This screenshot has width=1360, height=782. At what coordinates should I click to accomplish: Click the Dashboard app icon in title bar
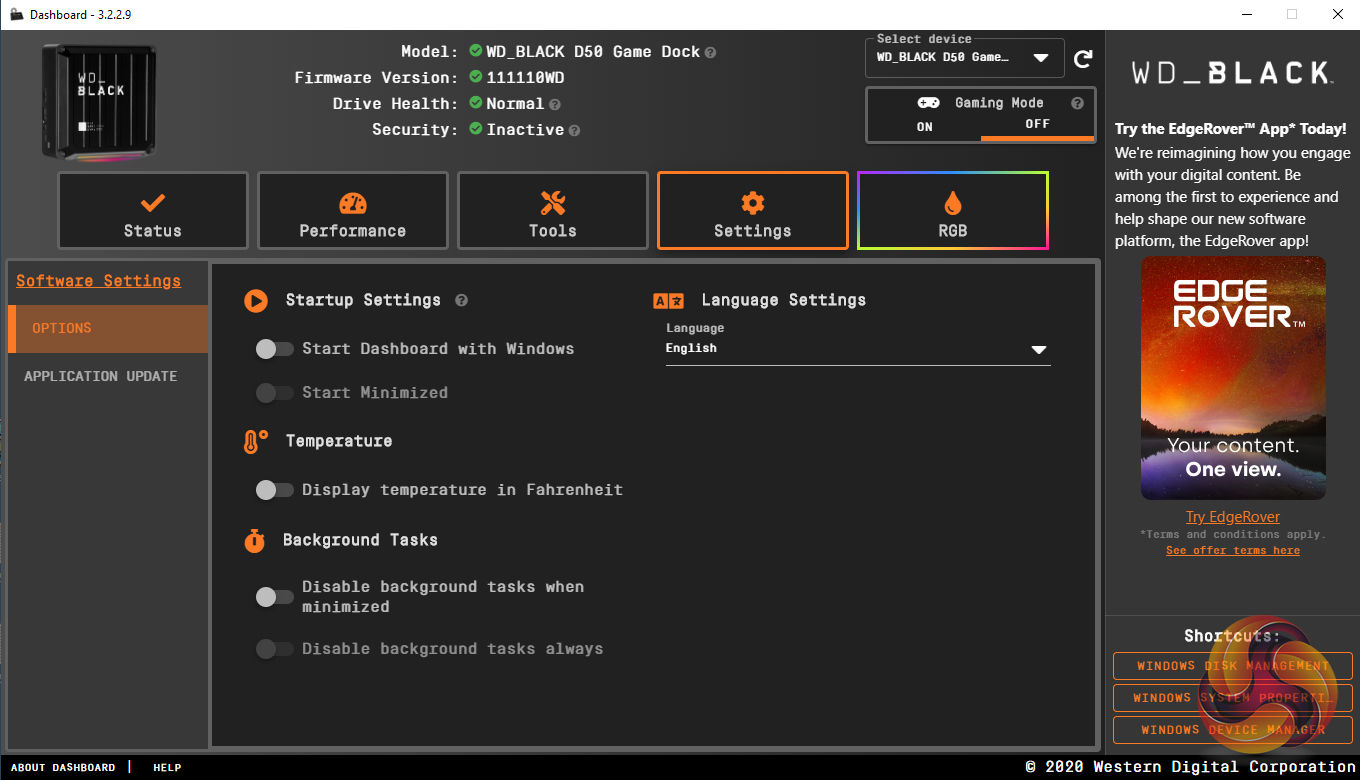point(16,14)
